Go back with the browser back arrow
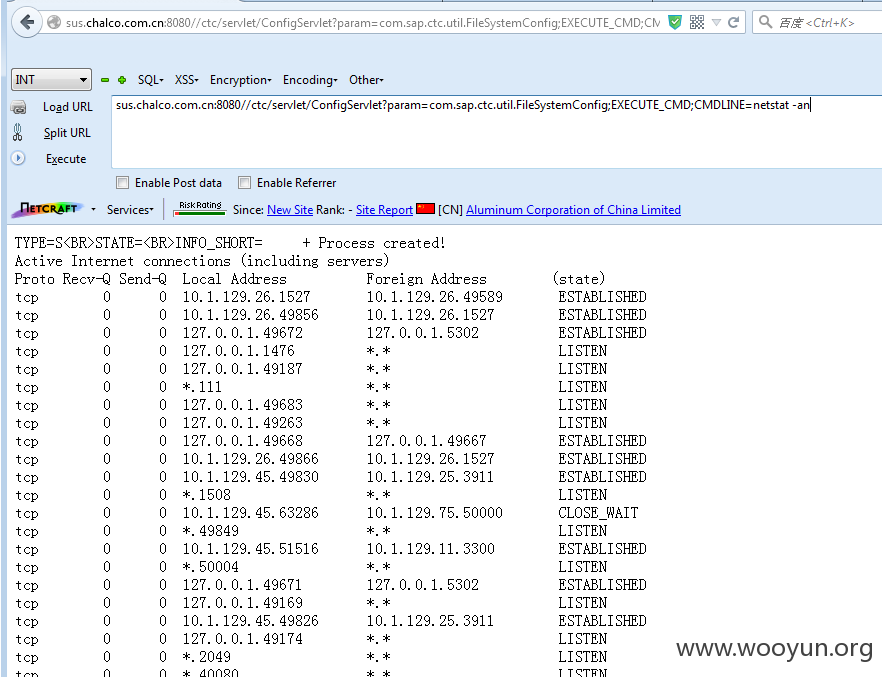 pos(26,22)
